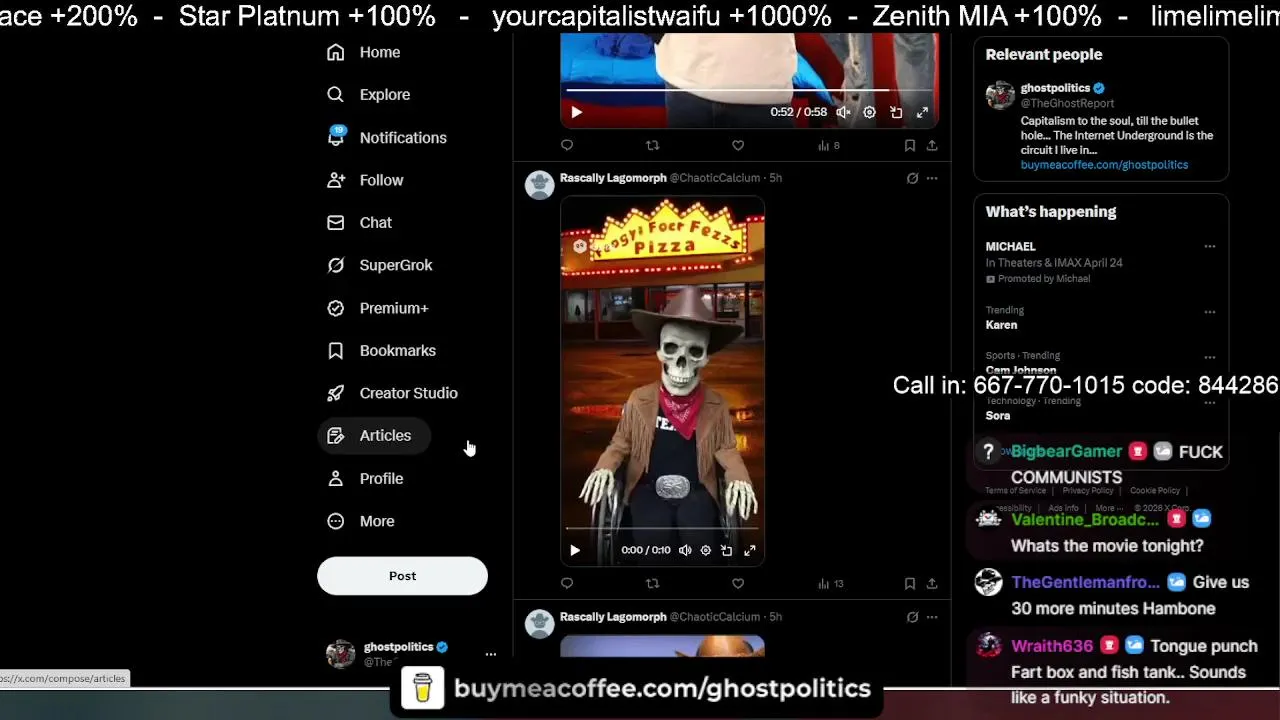The height and width of the screenshot is (720, 1280).
Task: Open Grok icon on pizza skeleton post
Action: click(912, 178)
